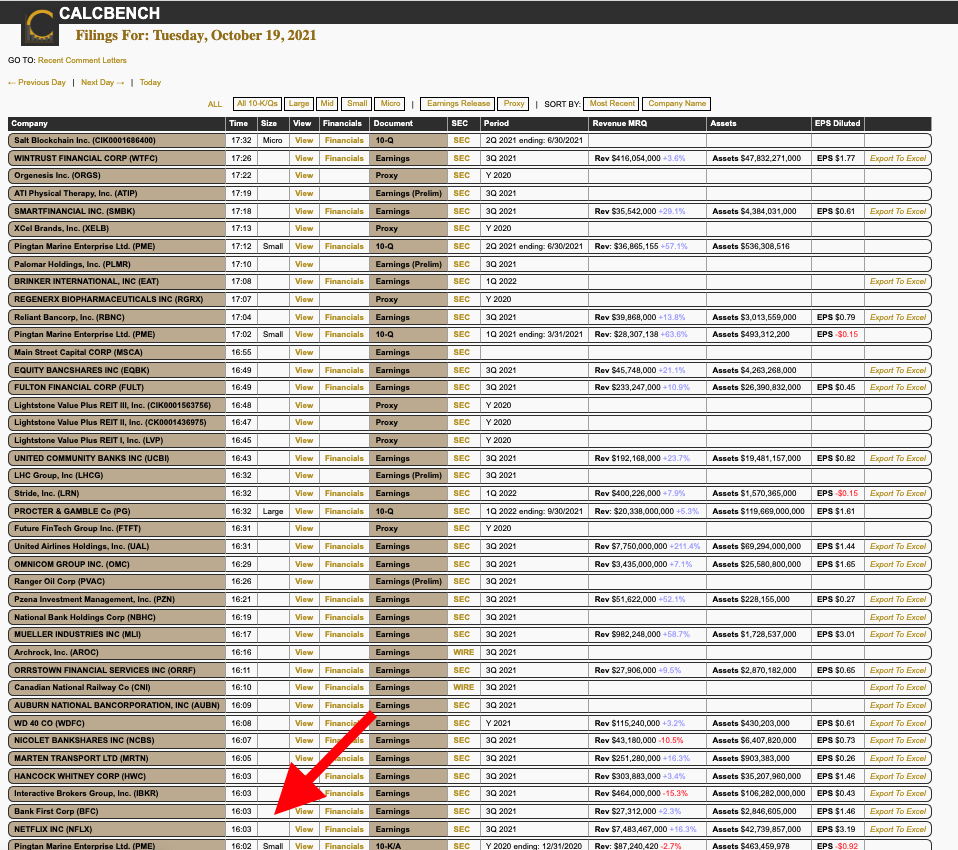Viewport: 958px width, 850px height.
Task: Jump to Today's filings
Action: pos(150,83)
